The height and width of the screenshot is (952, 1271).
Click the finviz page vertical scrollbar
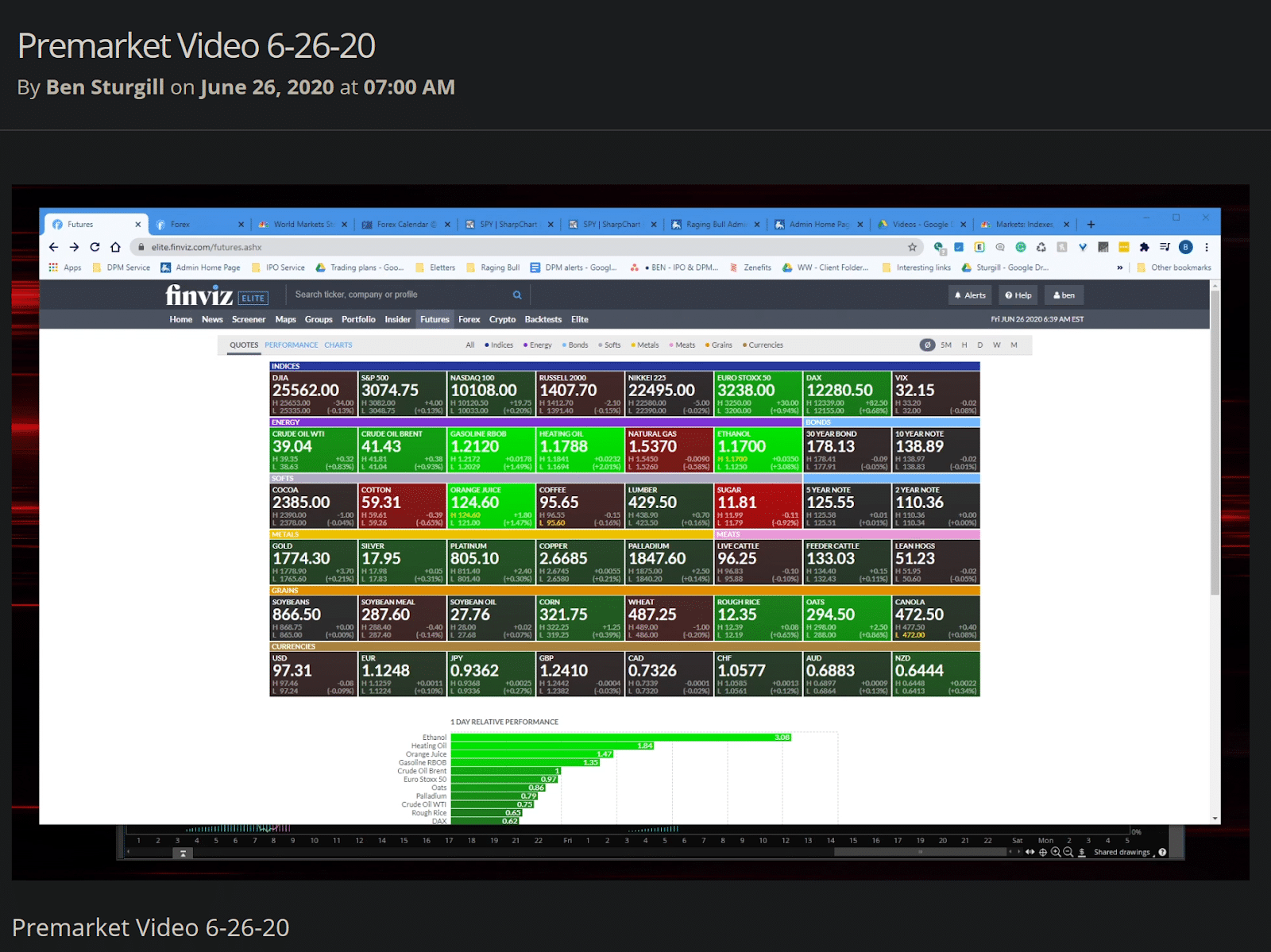[x=1215, y=443]
